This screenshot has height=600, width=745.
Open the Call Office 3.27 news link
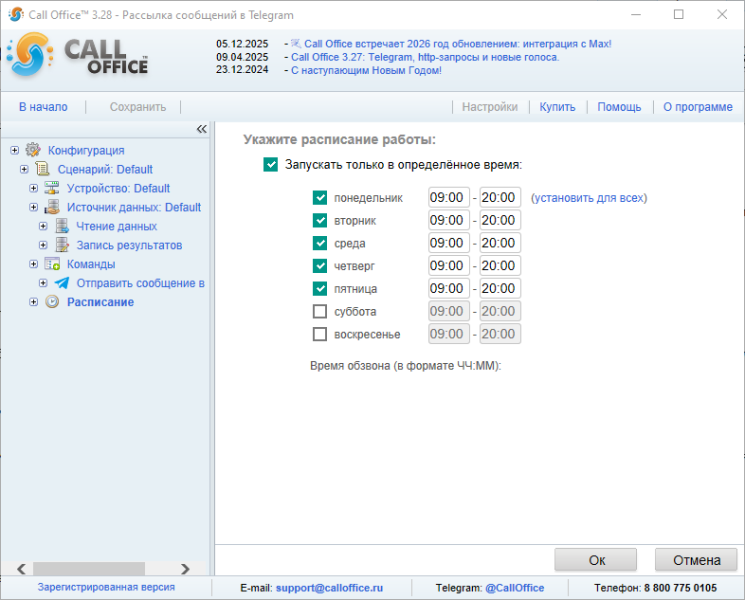(x=425, y=57)
